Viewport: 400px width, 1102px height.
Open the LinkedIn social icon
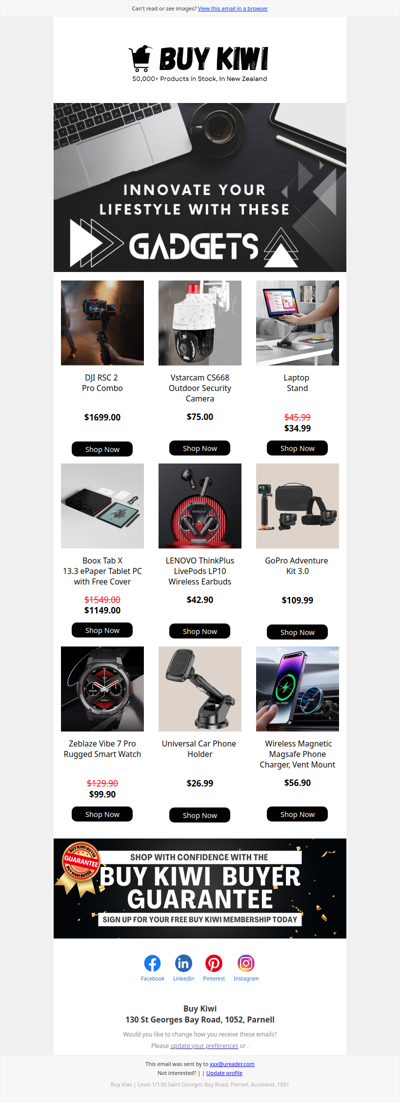(183, 963)
